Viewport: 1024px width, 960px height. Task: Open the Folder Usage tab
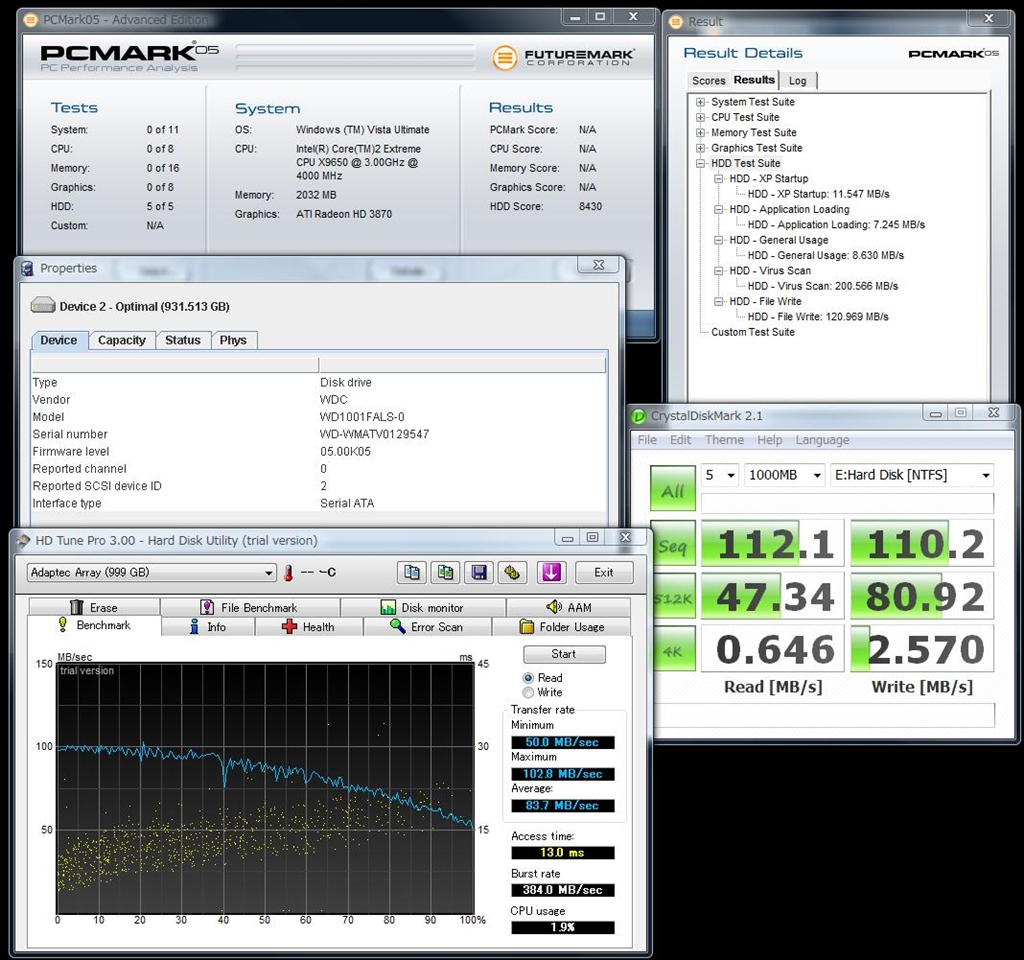tap(562, 627)
